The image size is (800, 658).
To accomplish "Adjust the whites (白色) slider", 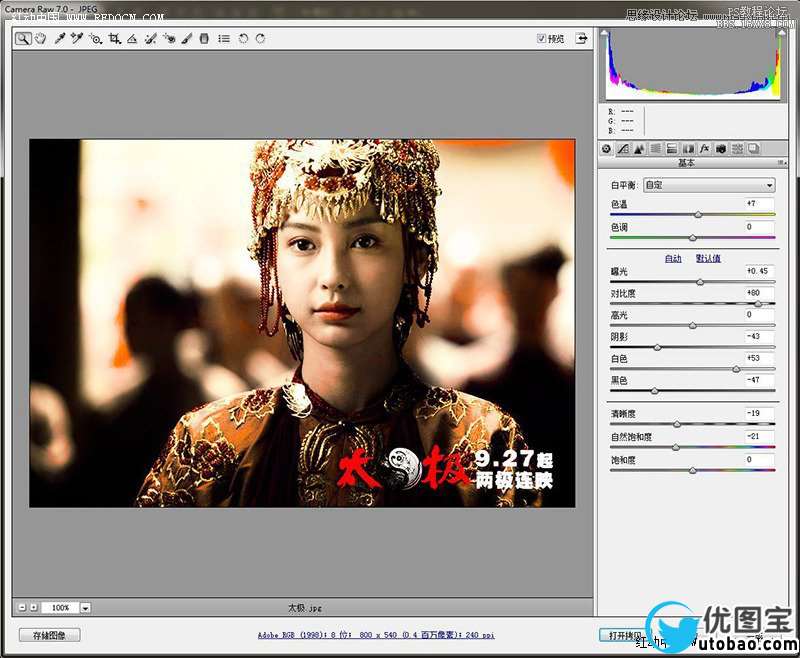I will point(736,369).
